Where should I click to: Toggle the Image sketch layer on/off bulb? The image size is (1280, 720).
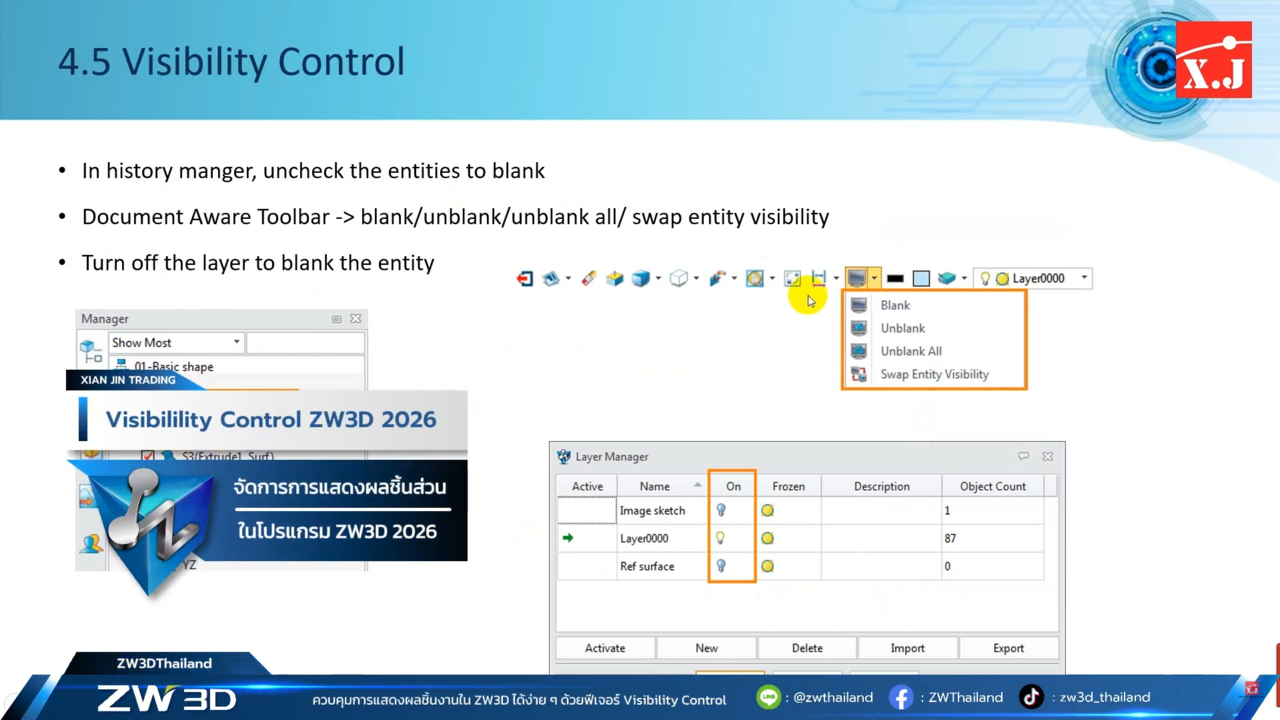tap(721, 510)
